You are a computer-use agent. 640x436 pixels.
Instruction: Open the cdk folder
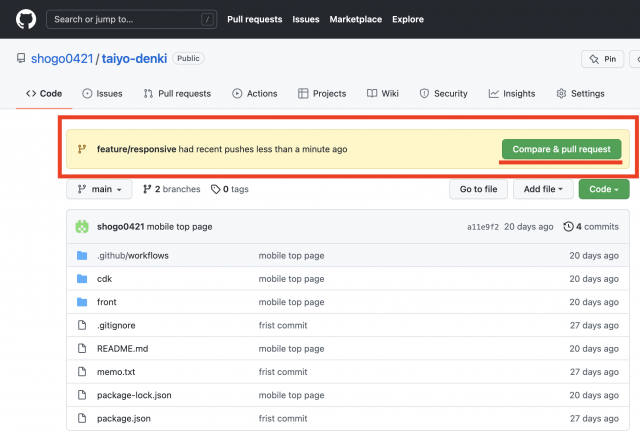(x=104, y=279)
